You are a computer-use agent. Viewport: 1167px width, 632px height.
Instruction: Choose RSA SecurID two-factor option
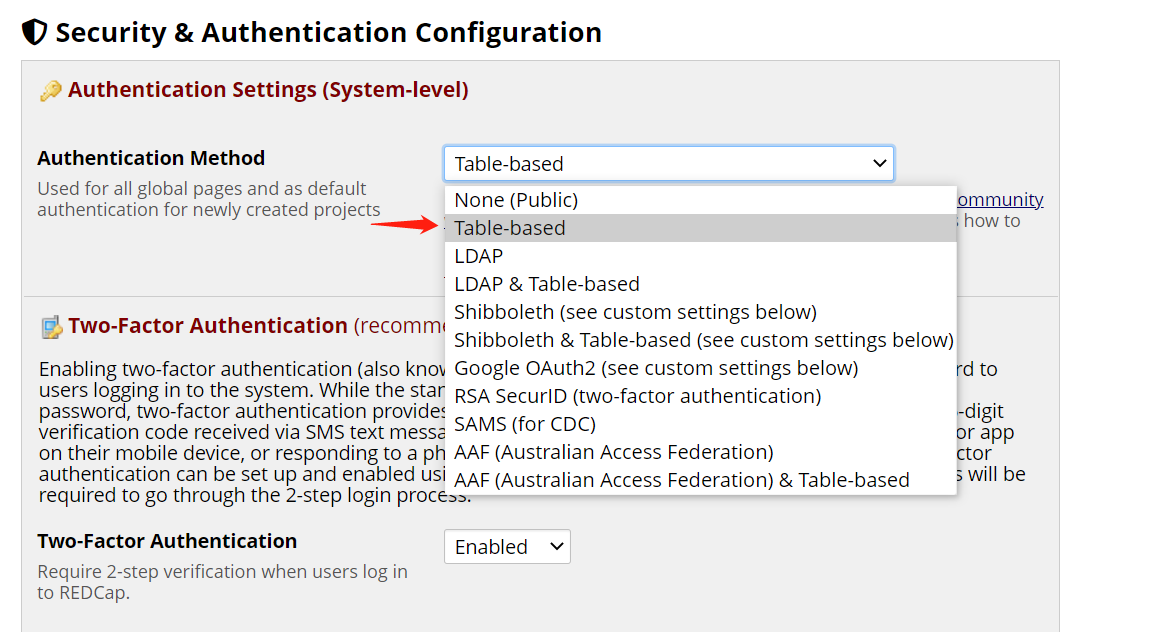637,396
